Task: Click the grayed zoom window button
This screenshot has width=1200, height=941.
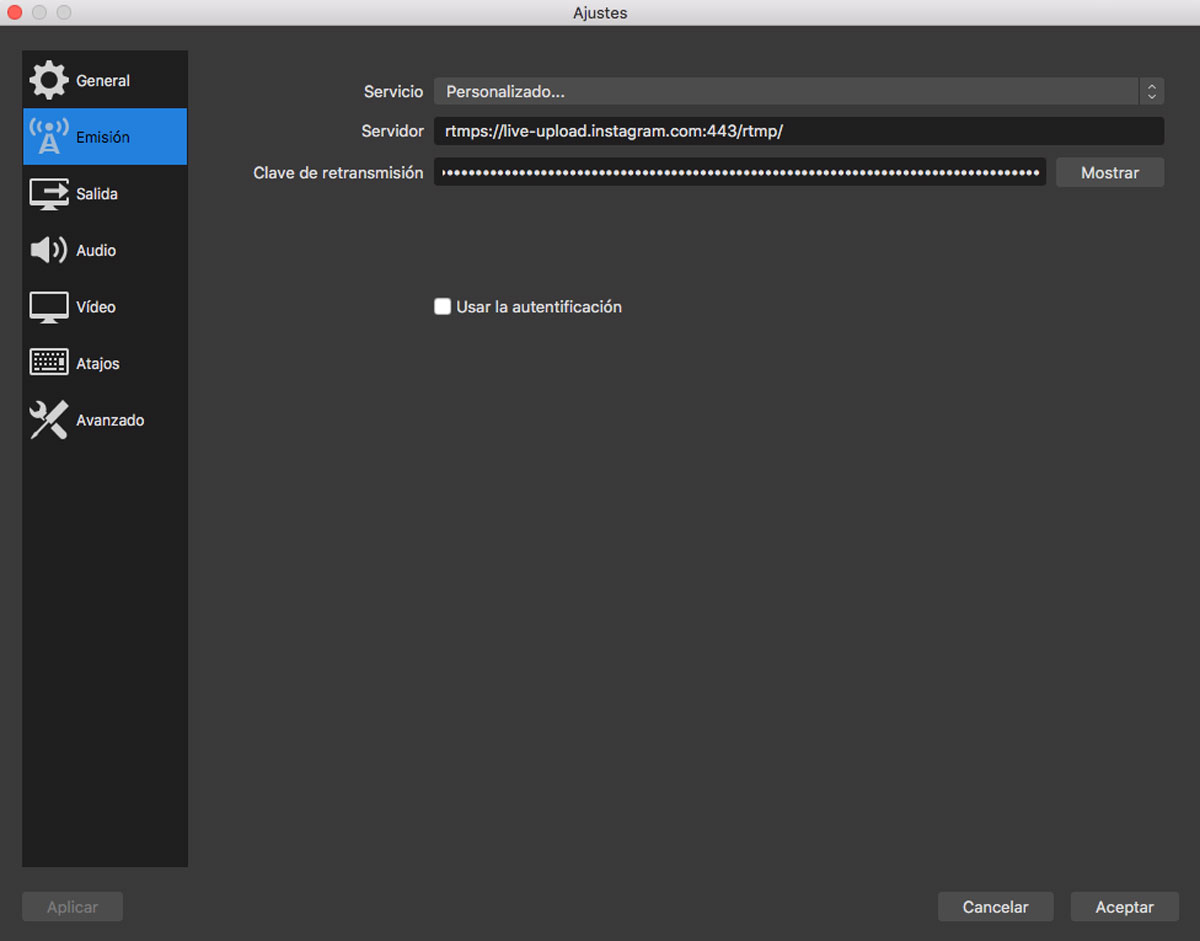Action: point(63,13)
